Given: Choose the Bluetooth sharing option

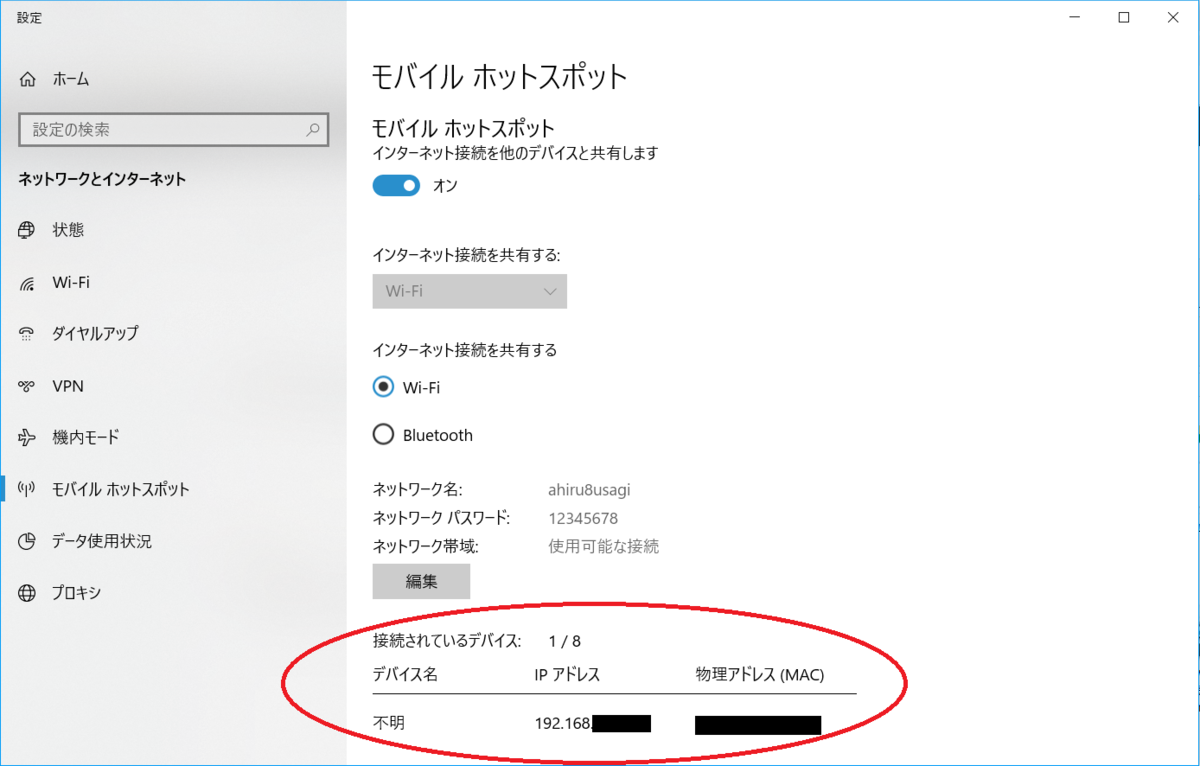Looking at the screenshot, I should pyautogui.click(x=383, y=434).
